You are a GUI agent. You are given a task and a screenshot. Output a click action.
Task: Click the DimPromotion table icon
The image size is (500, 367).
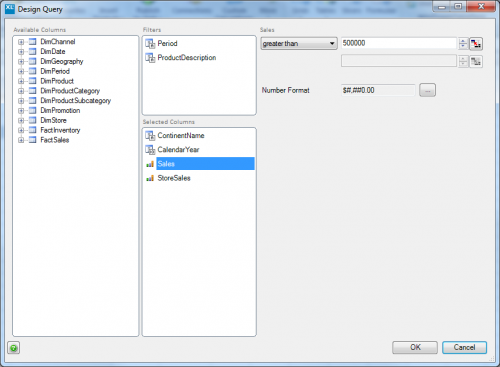click(32, 110)
